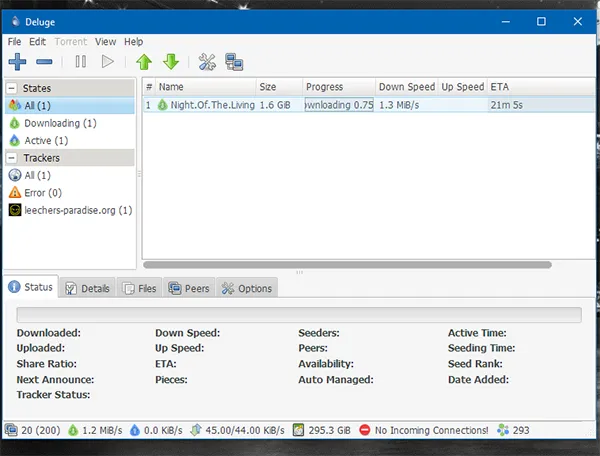Switch to the Peers tab
The width and height of the screenshot is (600, 456).
coord(189,288)
